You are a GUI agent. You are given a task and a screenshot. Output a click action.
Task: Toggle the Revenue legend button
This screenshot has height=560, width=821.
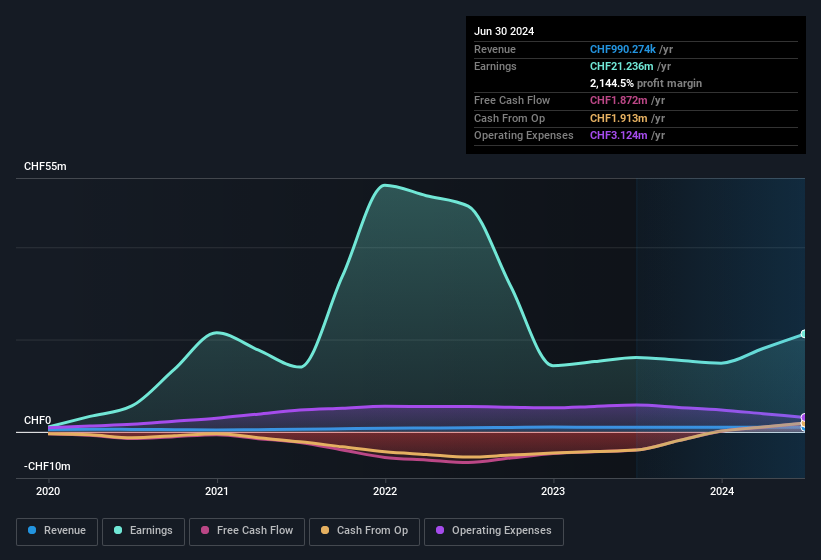click(57, 531)
